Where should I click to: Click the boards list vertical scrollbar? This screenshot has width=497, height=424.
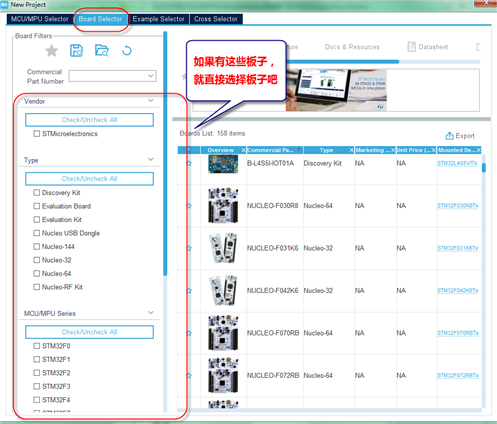484,168
